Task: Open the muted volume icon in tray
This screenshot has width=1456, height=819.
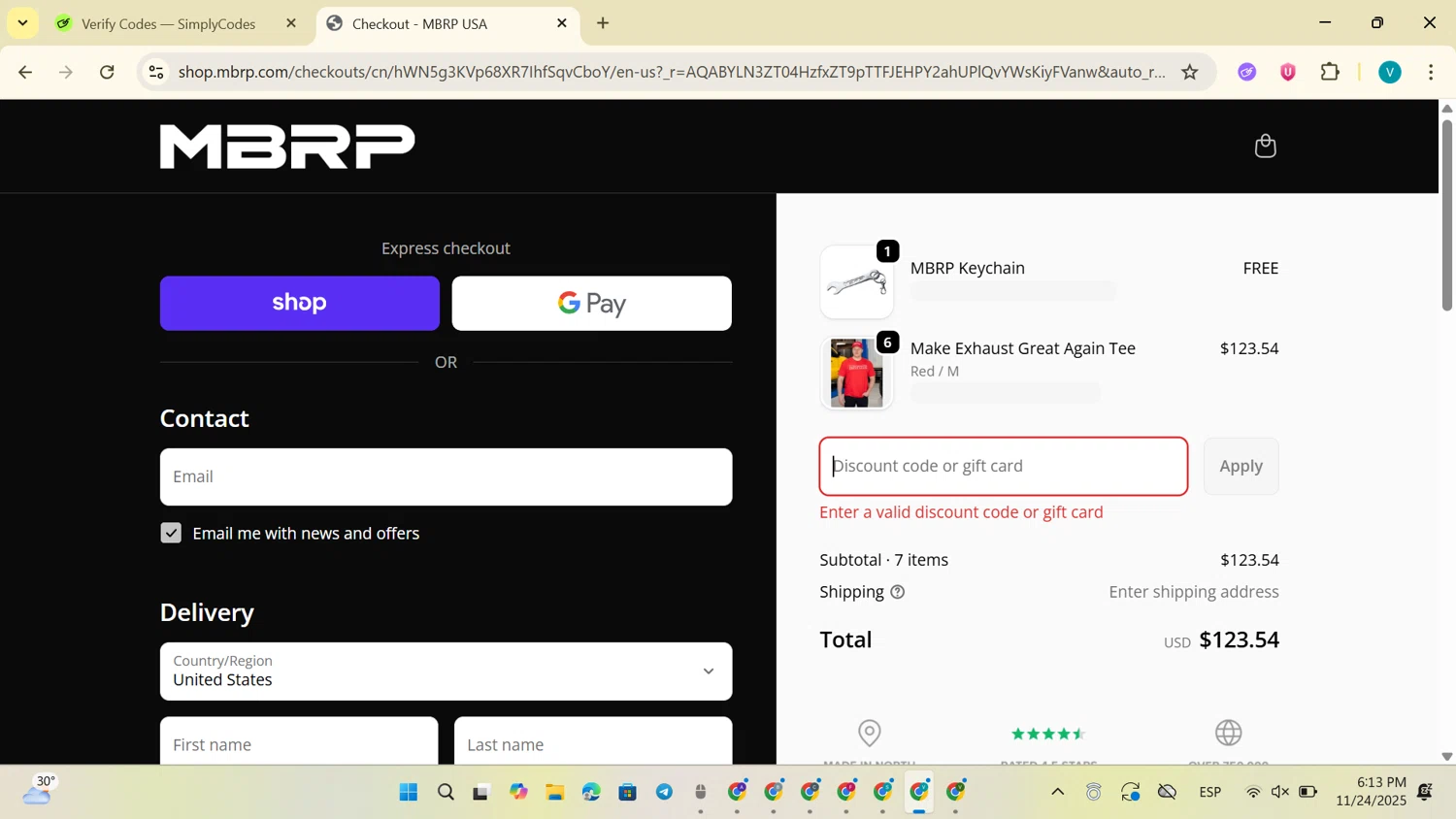Action: (x=1280, y=792)
